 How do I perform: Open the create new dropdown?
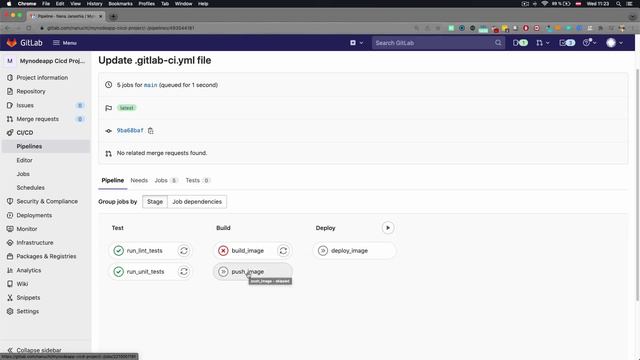pyautogui.click(x=356, y=43)
